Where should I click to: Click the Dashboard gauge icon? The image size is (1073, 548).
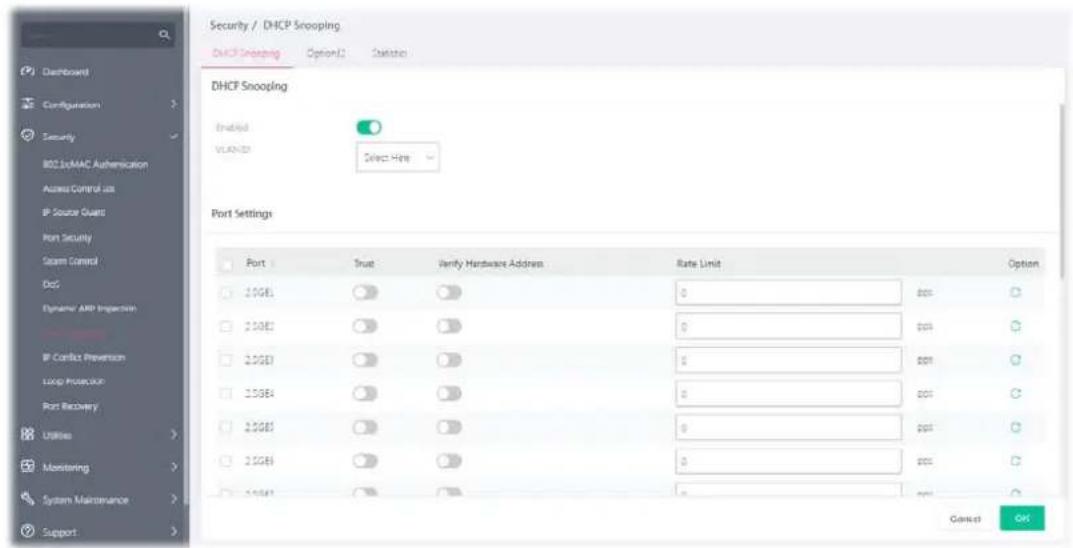point(29,72)
